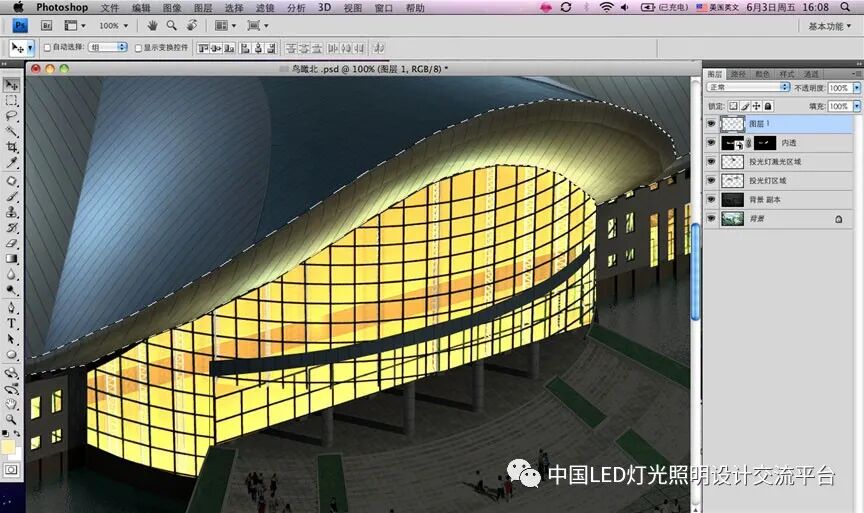Select the Zoom tool in the toolbox
The image size is (864, 513).
tap(11, 420)
